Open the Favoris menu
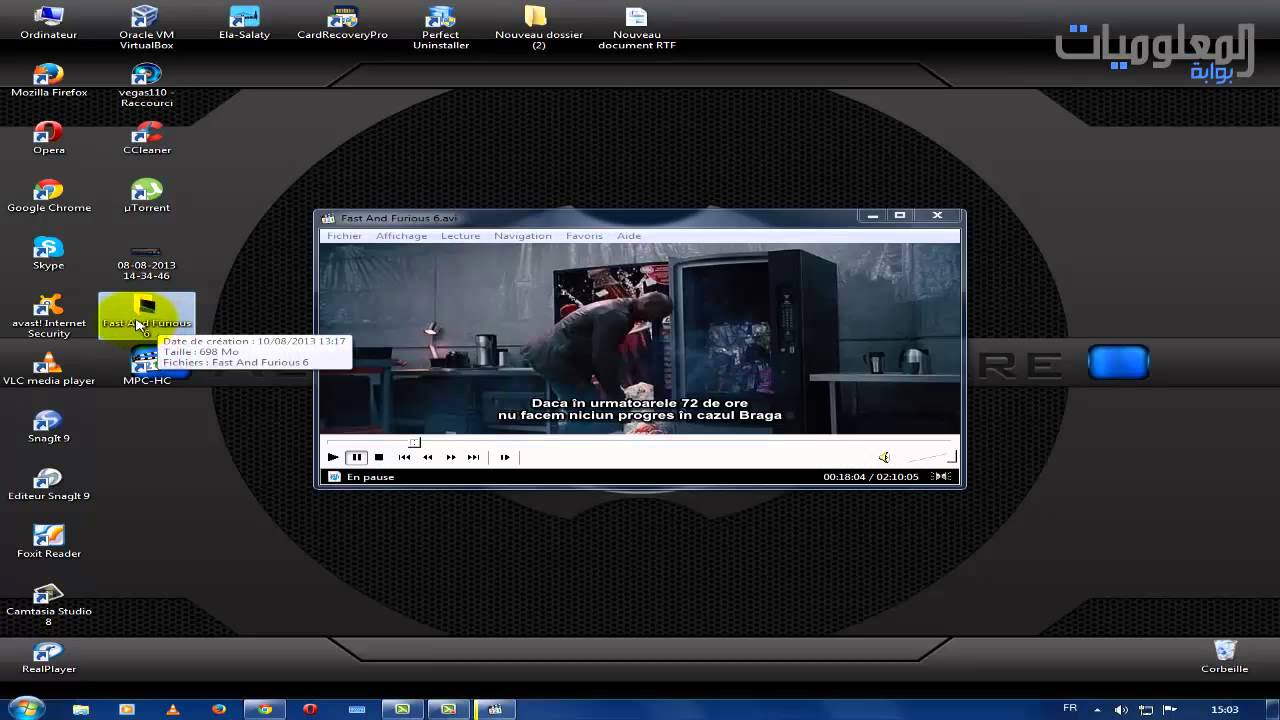Image resolution: width=1280 pixels, height=720 pixels. tap(584, 236)
